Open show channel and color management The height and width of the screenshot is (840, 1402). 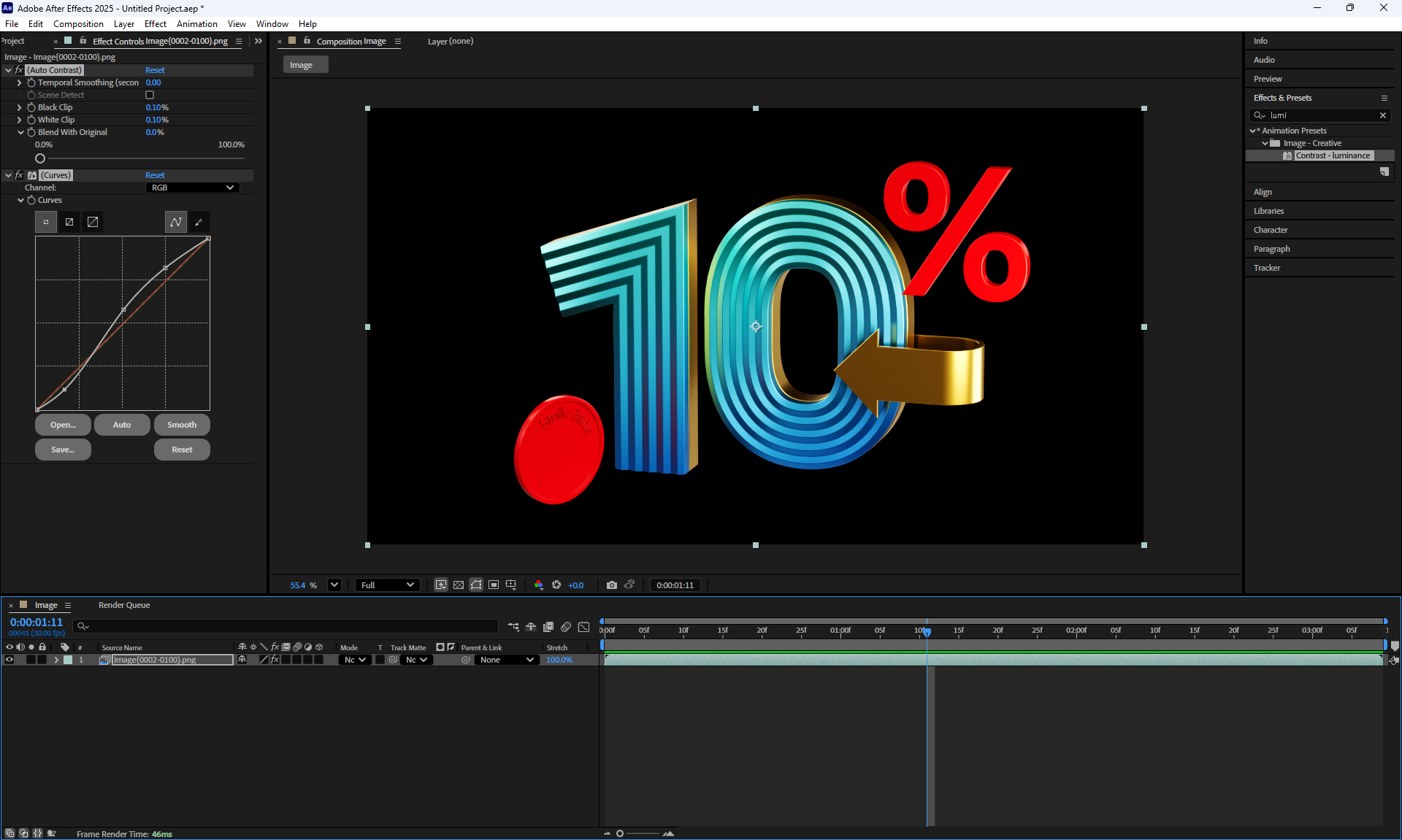539,585
